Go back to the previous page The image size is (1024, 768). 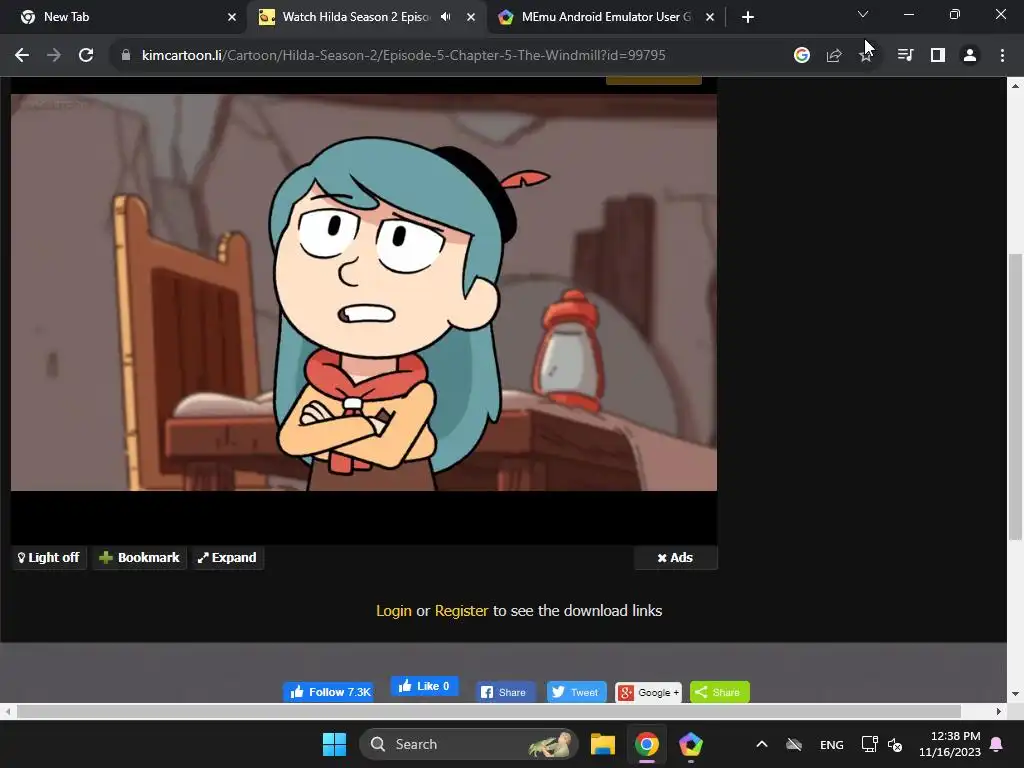click(22, 56)
